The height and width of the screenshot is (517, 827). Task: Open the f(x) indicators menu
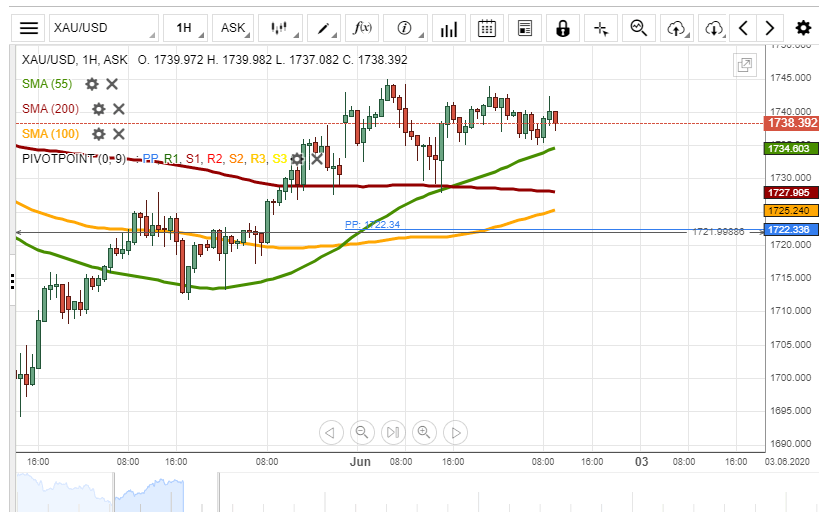363,28
